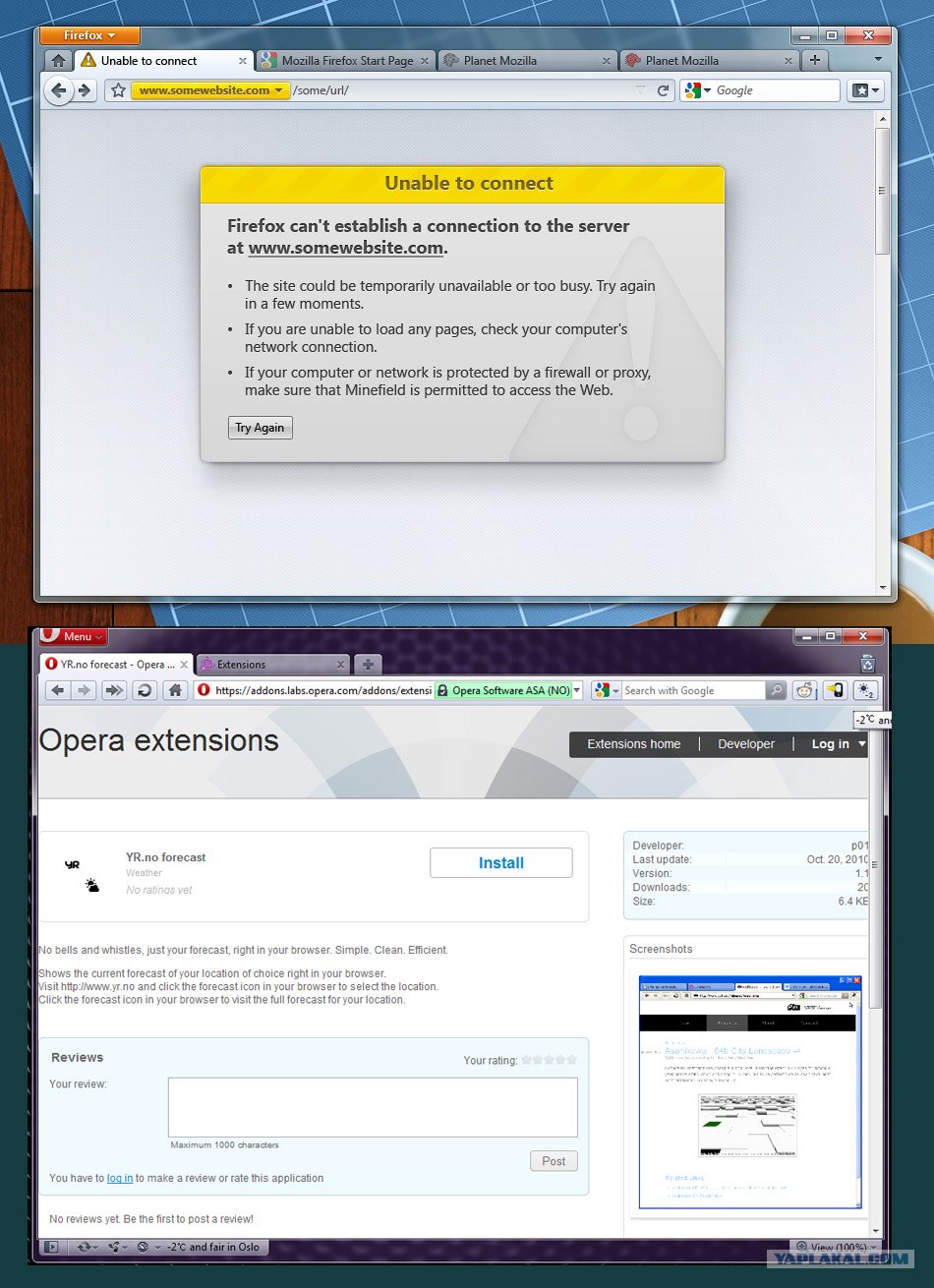Image resolution: width=934 pixels, height=1288 pixels.
Task: Click the Install button
Action: (501, 862)
